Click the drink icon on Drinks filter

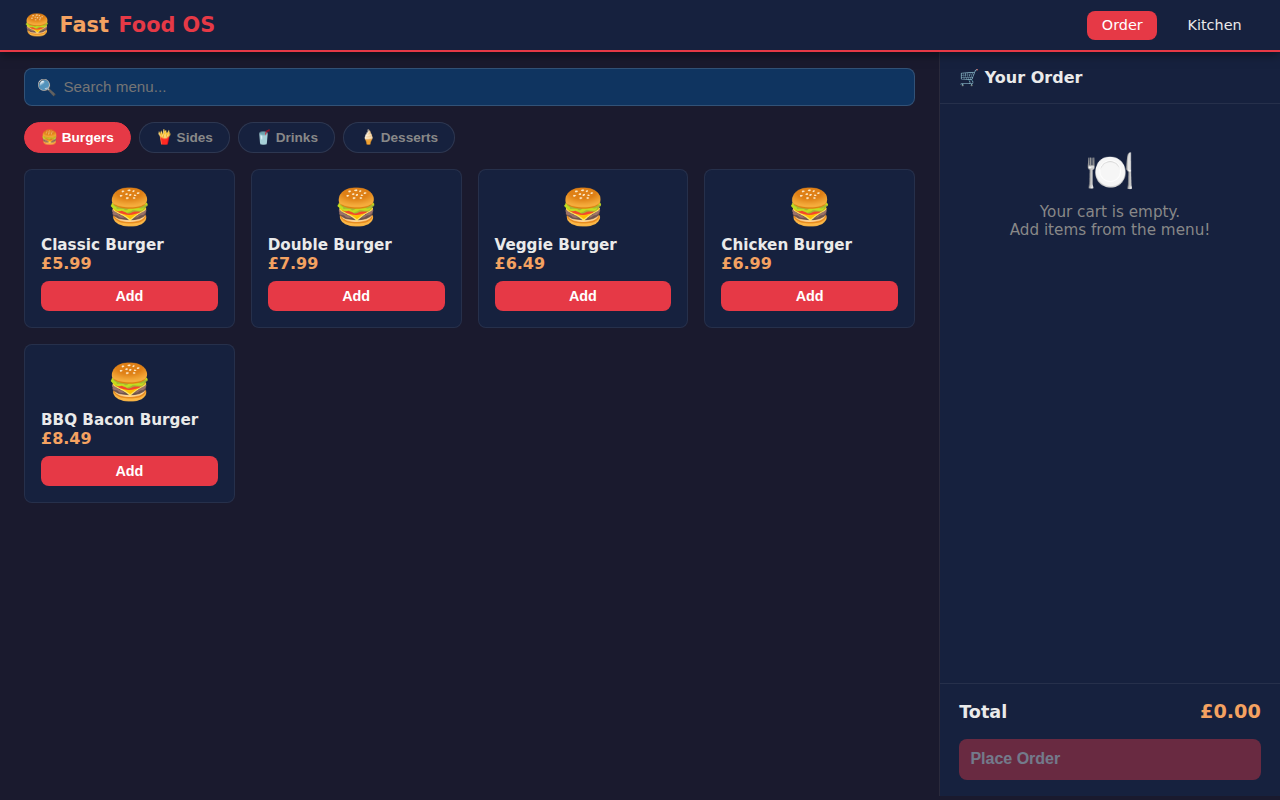point(263,137)
